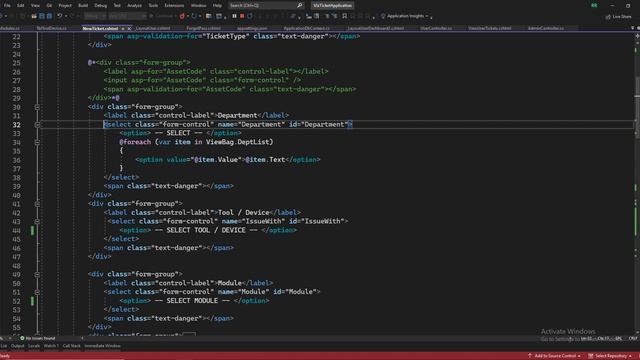The width and height of the screenshot is (640, 360).
Task: Switch to the ApplicationDbContext.cs tab
Action: [307, 29]
